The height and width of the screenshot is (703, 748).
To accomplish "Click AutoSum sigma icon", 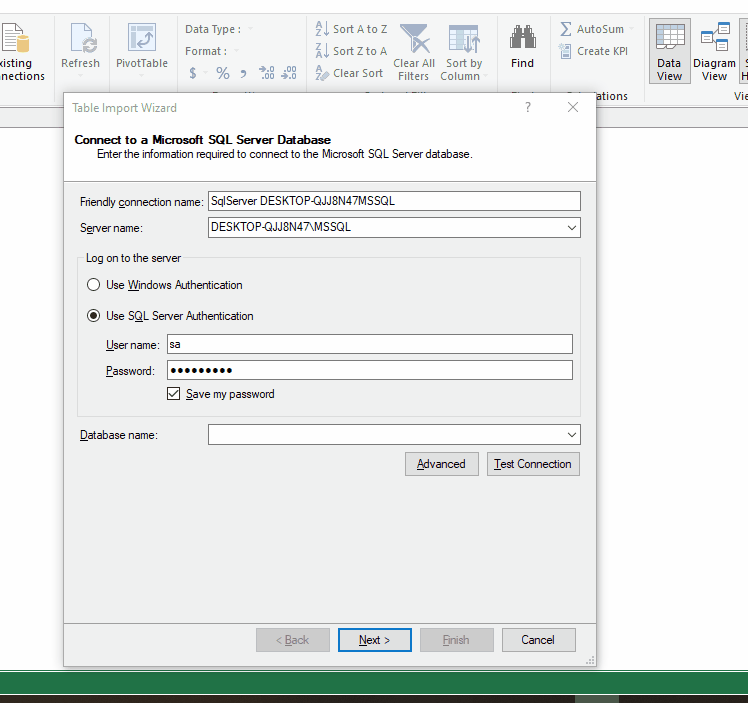I will (x=566, y=29).
